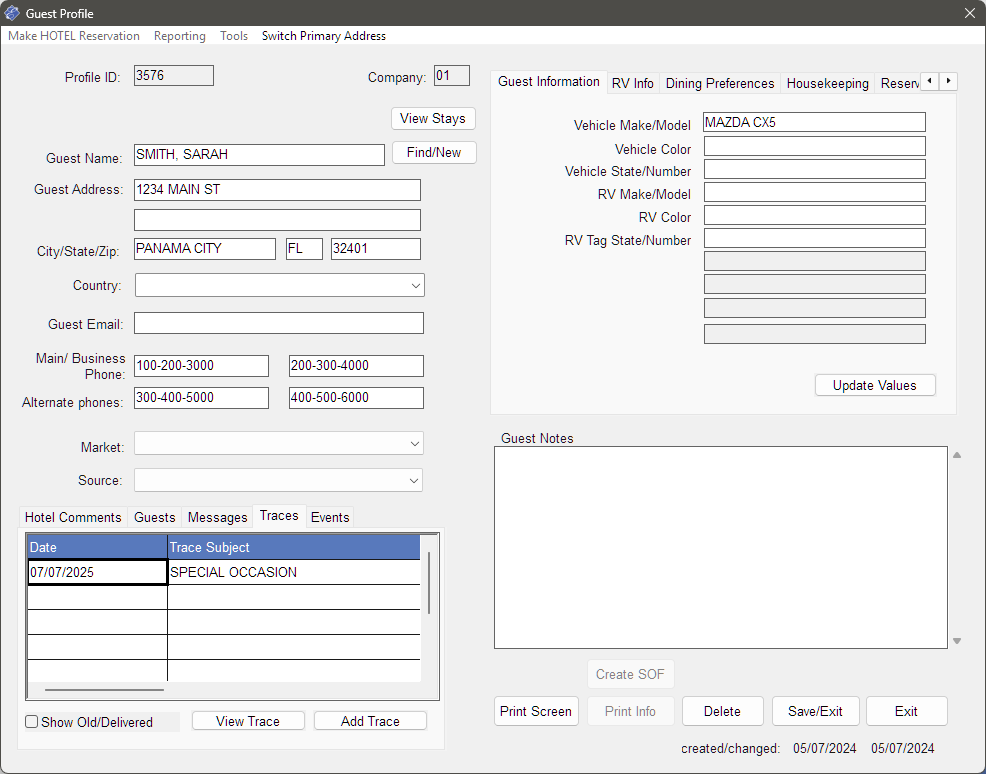Image resolution: width=986 pixels, height=774 pixels.
Task: Click the Print Screen button
Action: [536, 711]
